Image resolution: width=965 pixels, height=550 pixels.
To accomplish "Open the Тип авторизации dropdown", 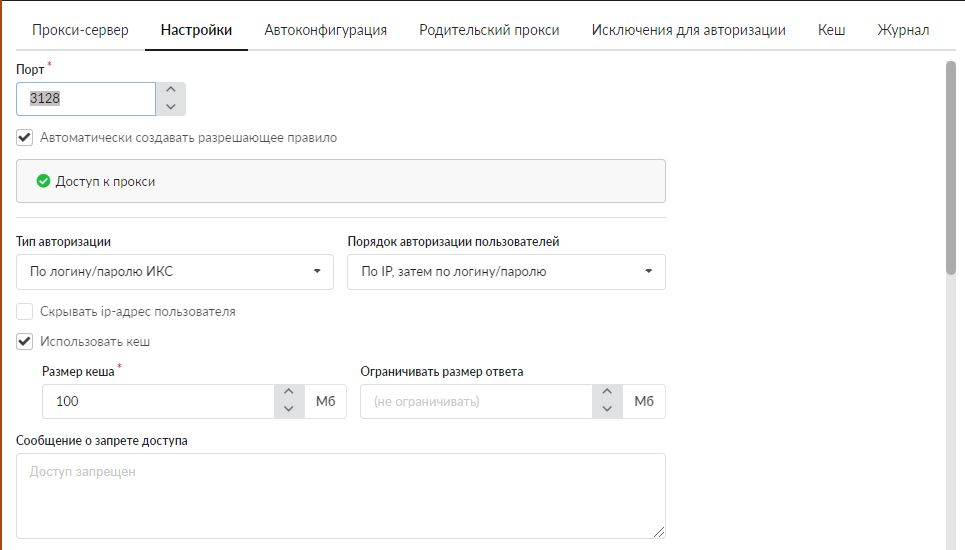I will 175,271.
